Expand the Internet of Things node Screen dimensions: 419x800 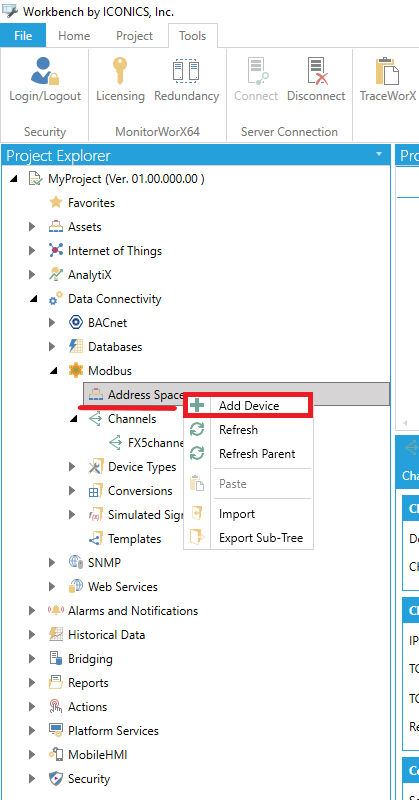(32, 251)
